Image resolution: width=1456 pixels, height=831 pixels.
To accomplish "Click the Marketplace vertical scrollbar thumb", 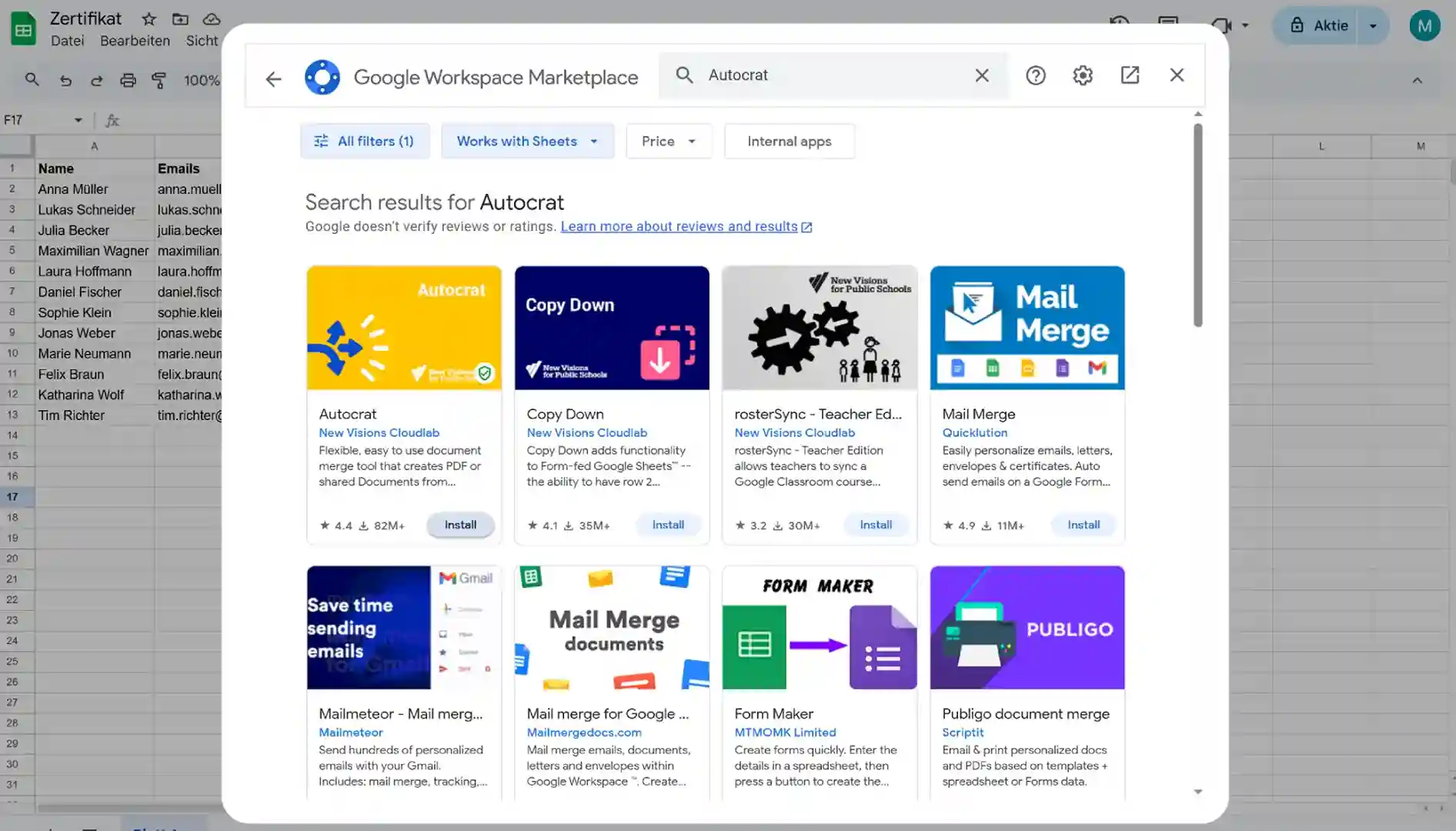I will click(x=1197, y=225).
